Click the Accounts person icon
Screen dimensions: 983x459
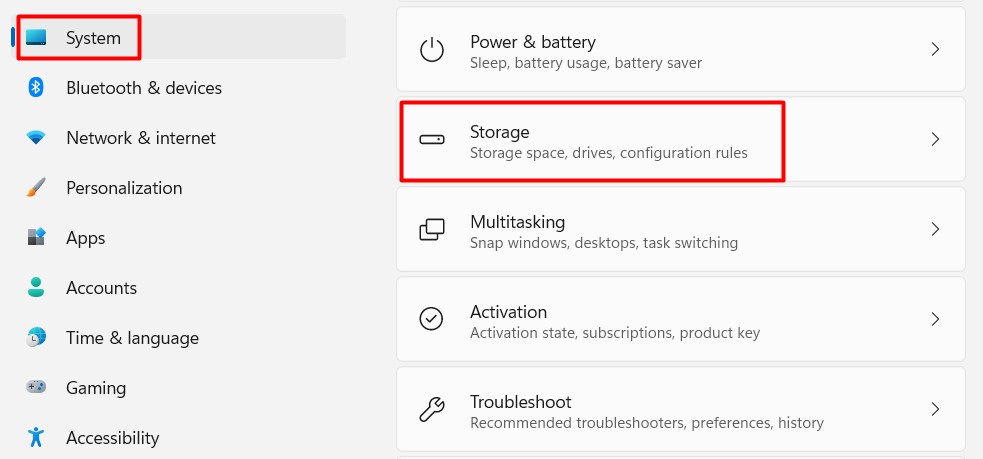click(36, 288)
